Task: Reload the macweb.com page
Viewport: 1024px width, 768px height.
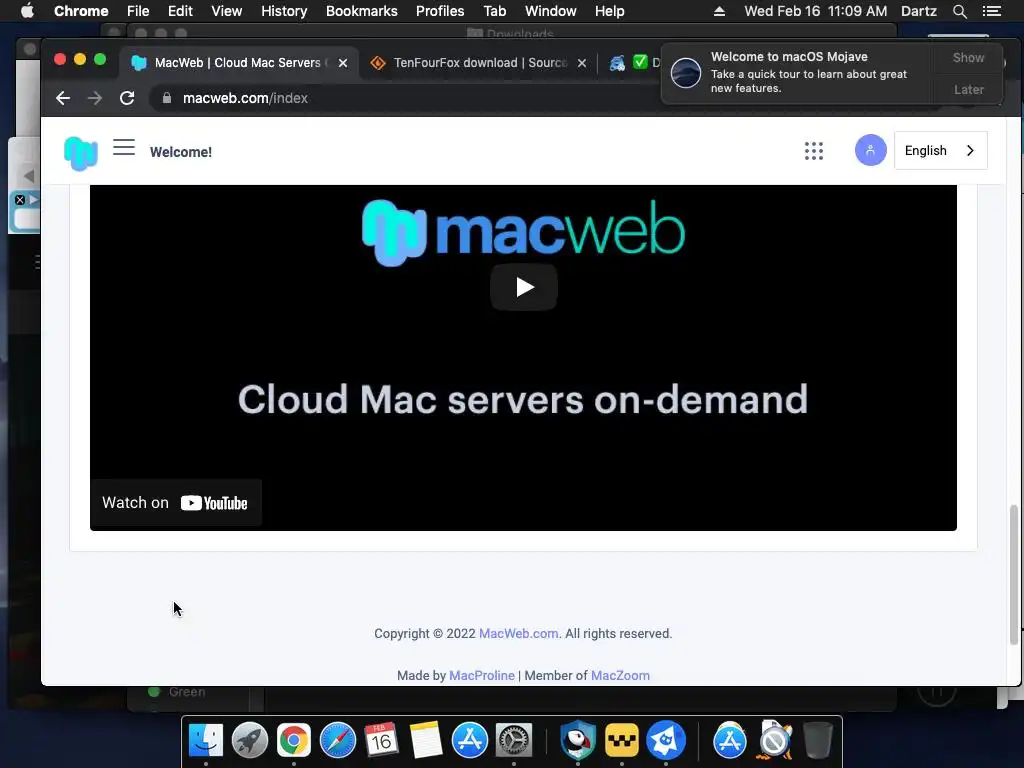Action: pyautogui.click(x=127, y=98)
